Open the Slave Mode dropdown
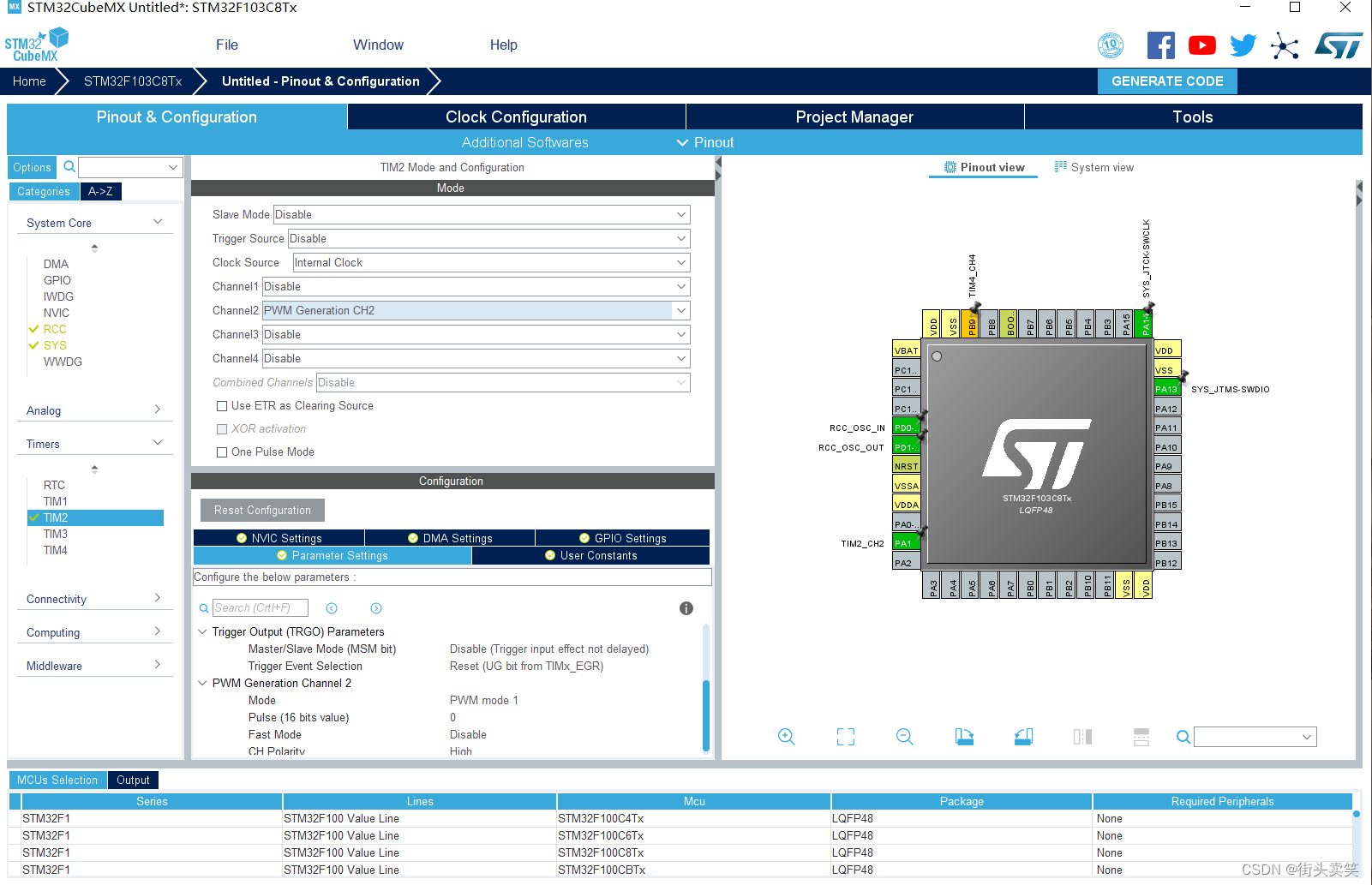 pos(482,214)
